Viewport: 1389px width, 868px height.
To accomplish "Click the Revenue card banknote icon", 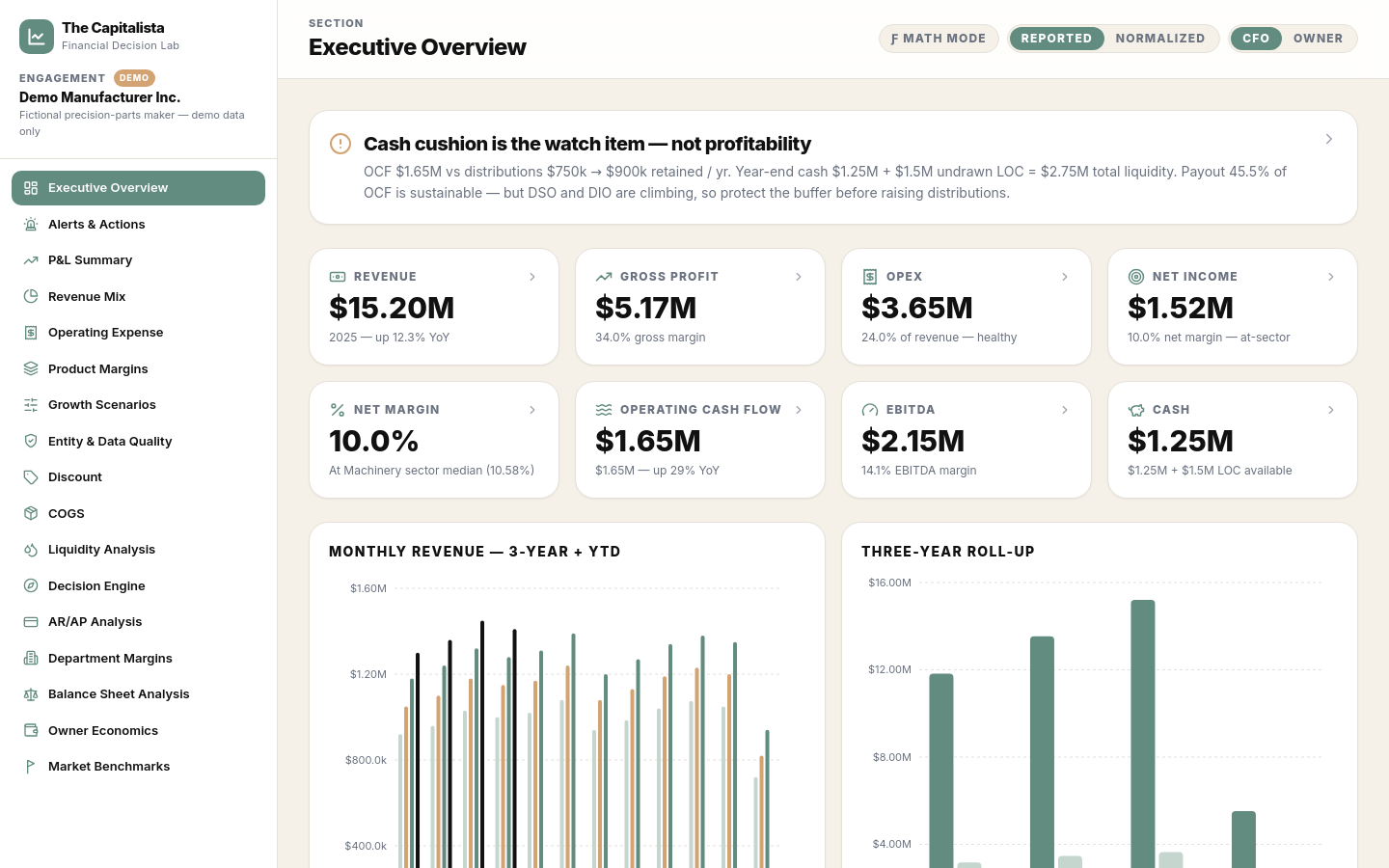I will tap(338, 277).
